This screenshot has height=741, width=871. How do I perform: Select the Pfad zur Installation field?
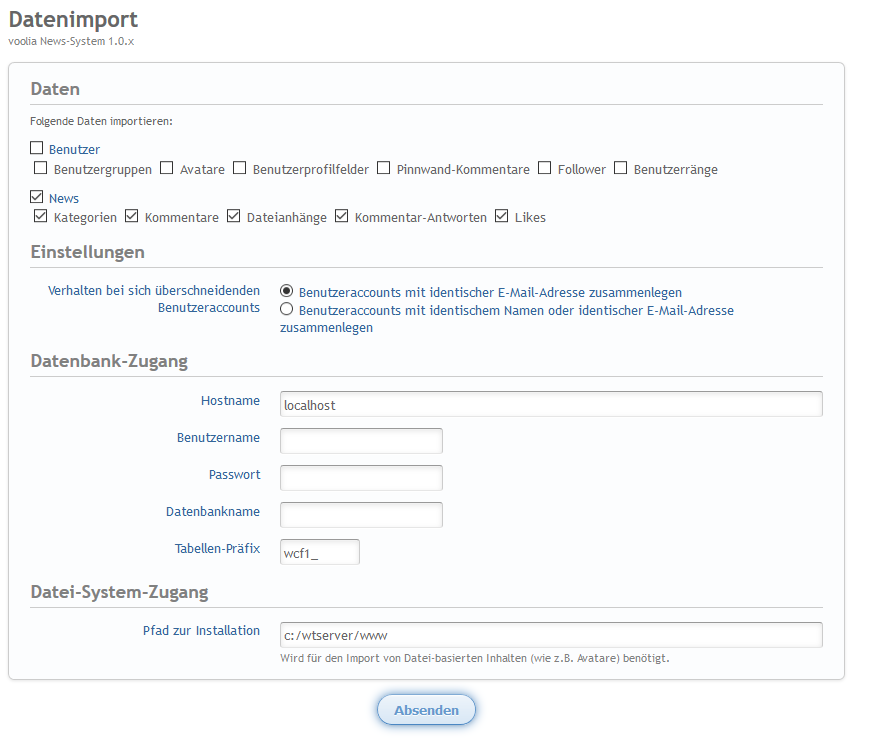coord(550,635)
